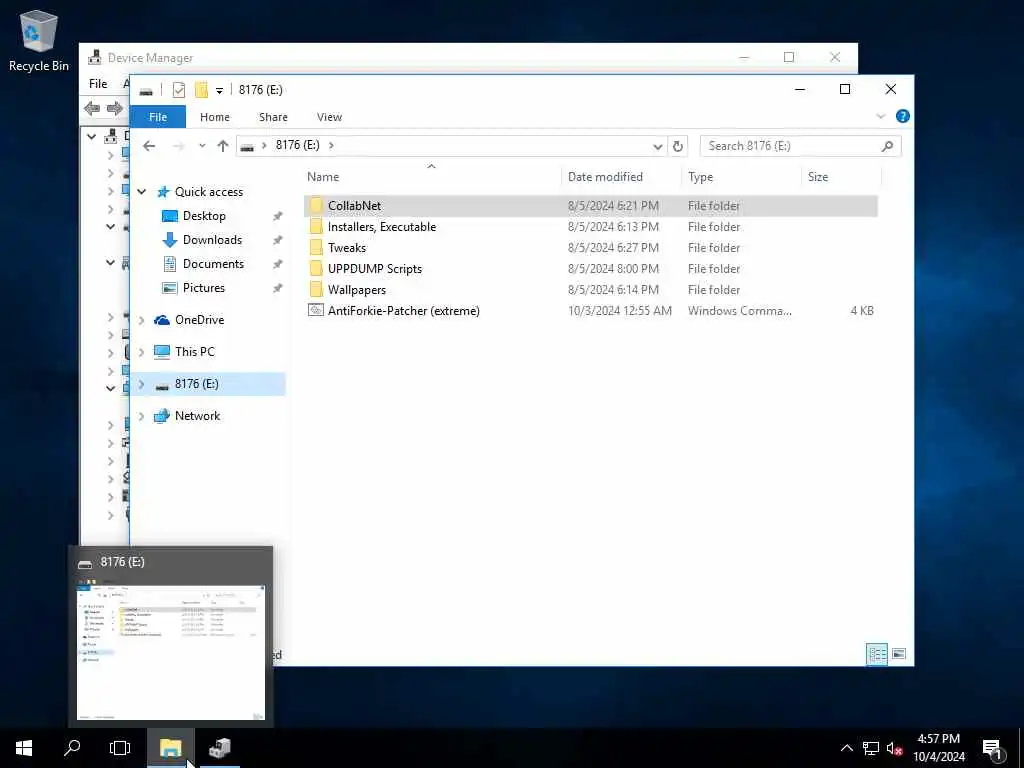1024x768 pixels.
Task: Select the Installers, Executable folder
Action: pos(590,227)
